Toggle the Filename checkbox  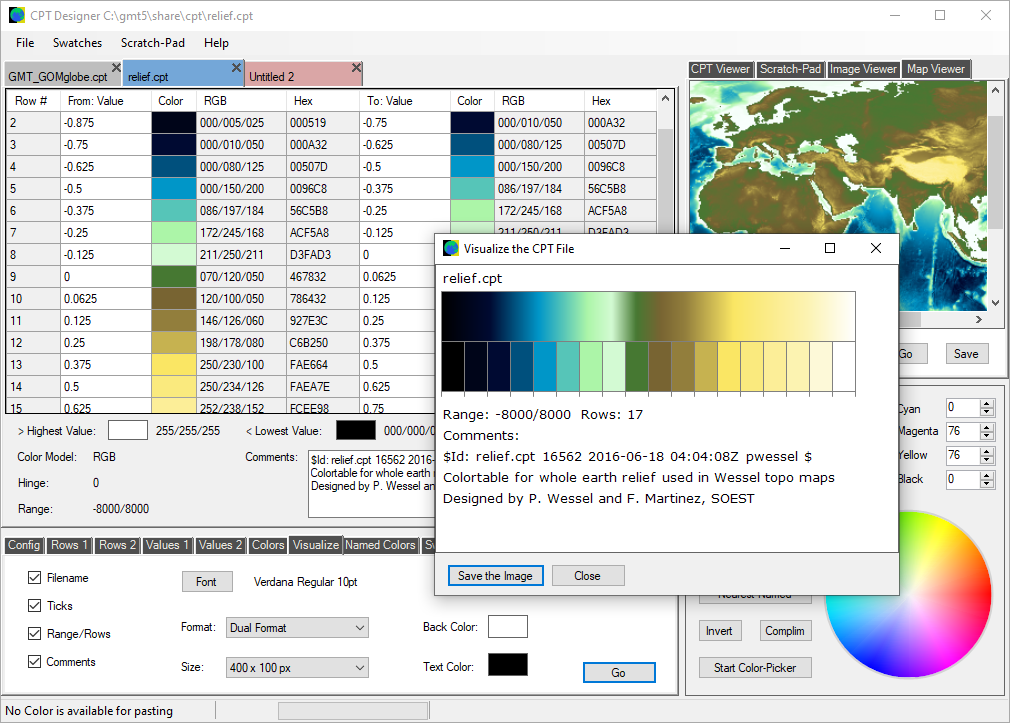[35, 578]
